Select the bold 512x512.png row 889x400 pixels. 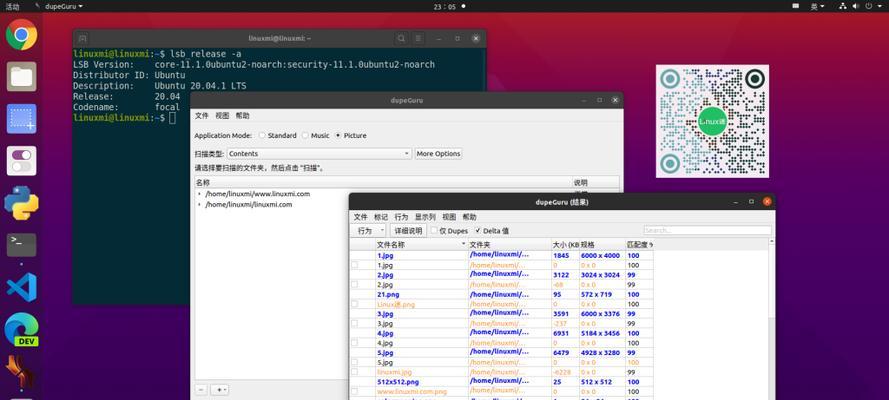coord(398,382)
